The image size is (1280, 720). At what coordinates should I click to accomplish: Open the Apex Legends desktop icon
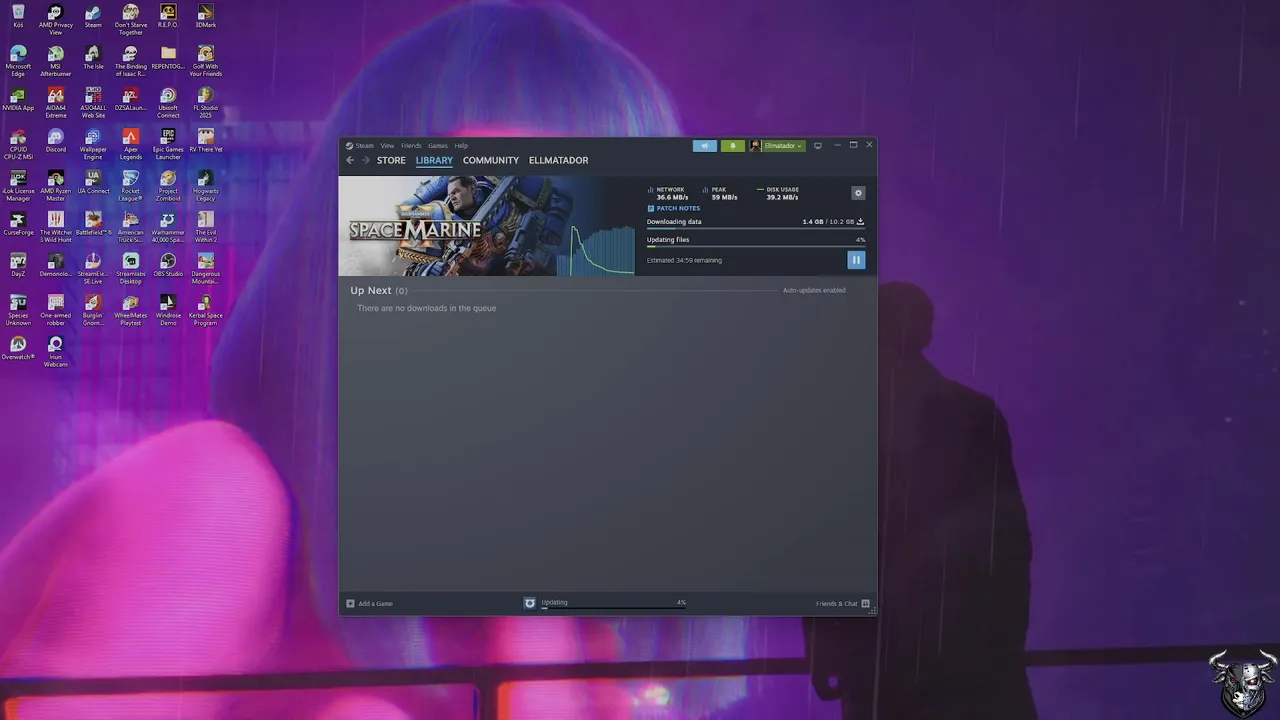(x=130, y=143)
